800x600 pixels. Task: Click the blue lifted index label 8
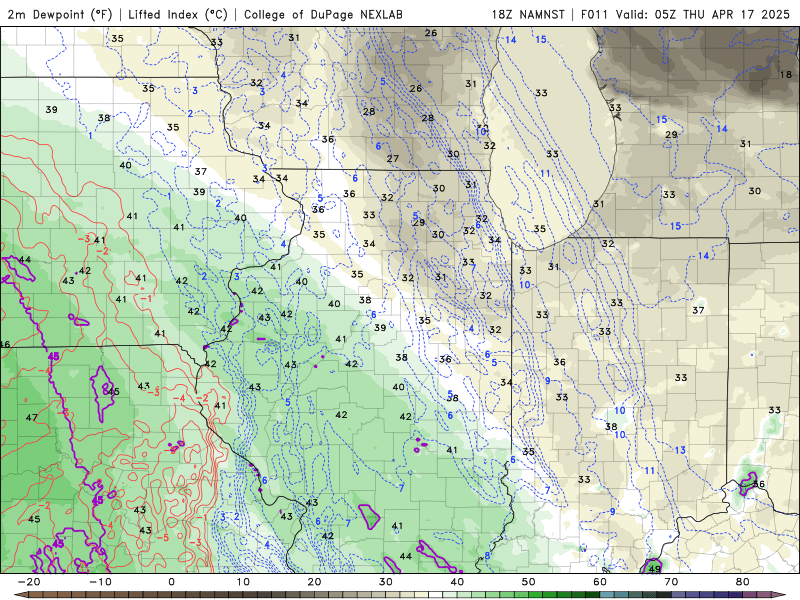(x=487, y=556)
